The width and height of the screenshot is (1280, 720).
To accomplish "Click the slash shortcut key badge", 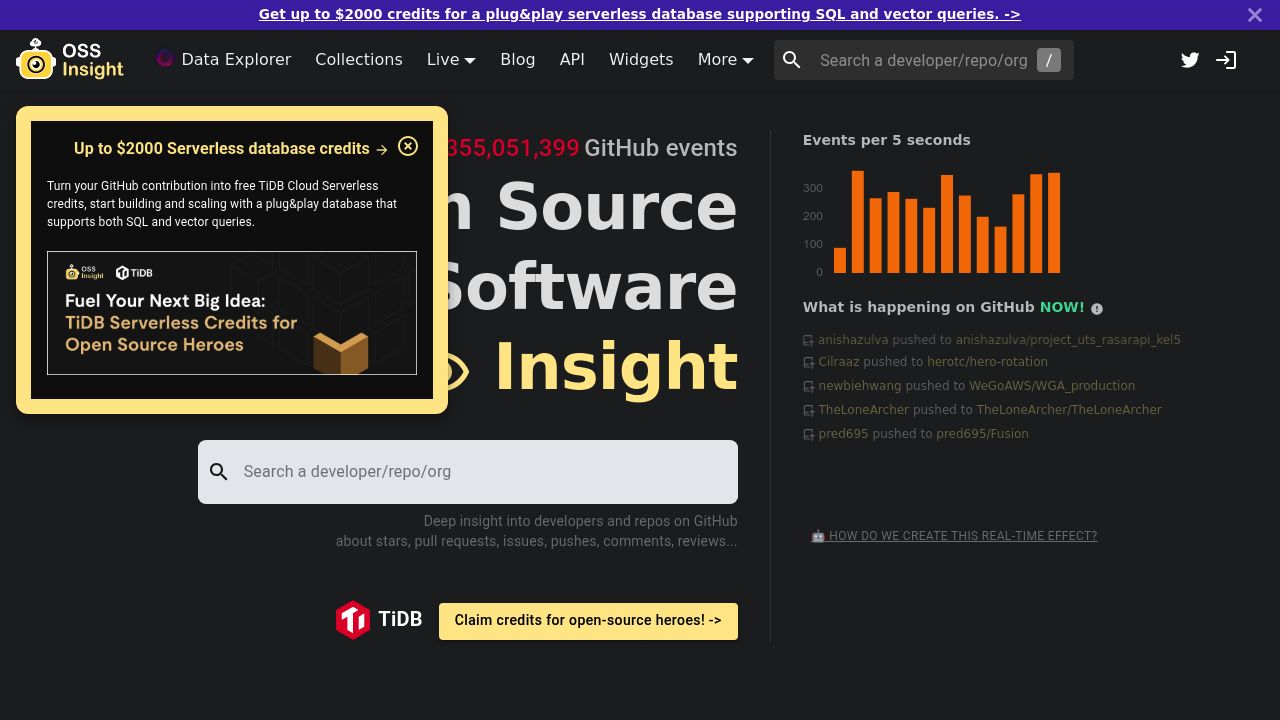I will [x=1049, y=60].
